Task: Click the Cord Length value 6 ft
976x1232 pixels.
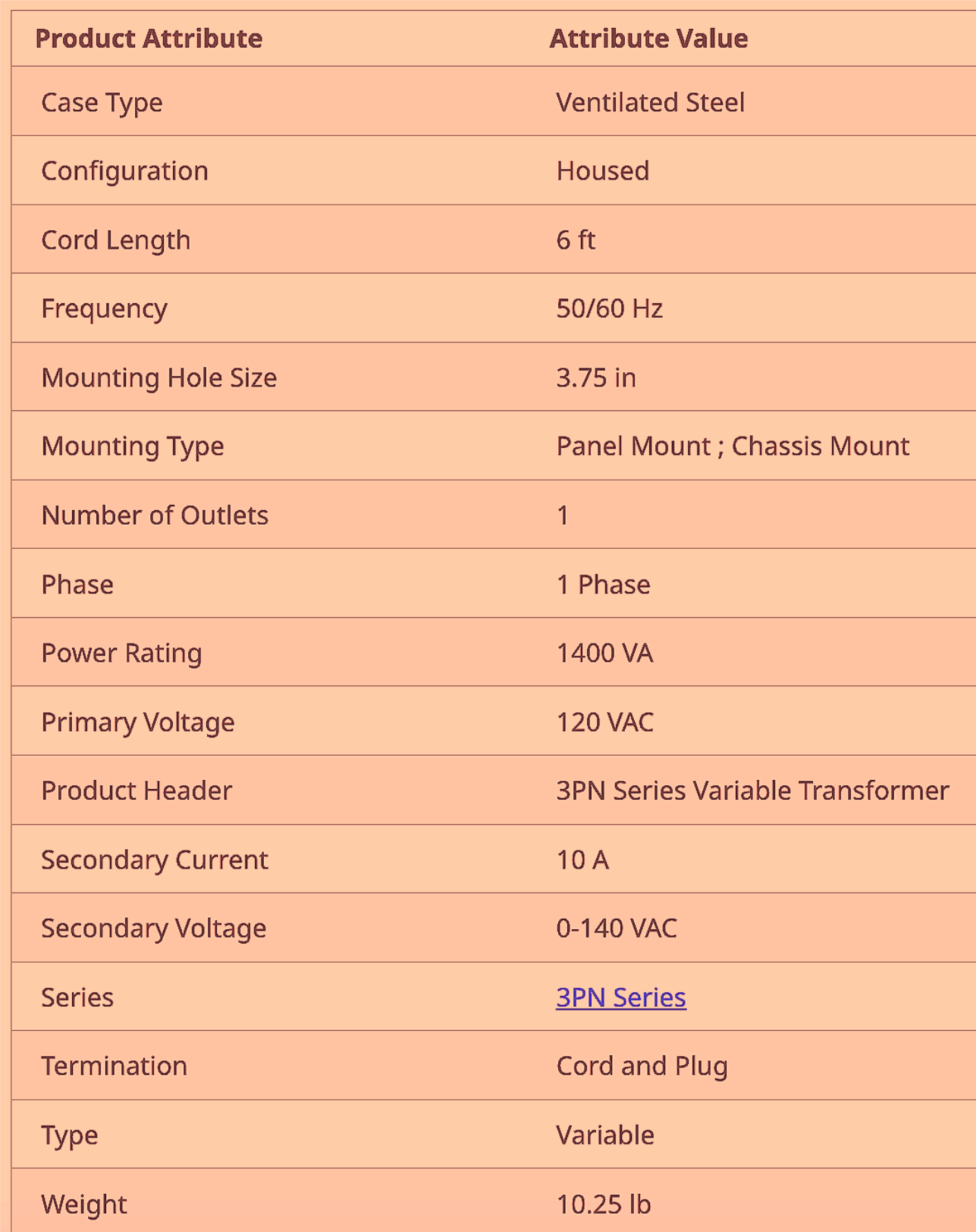Action: pos(575,240)
